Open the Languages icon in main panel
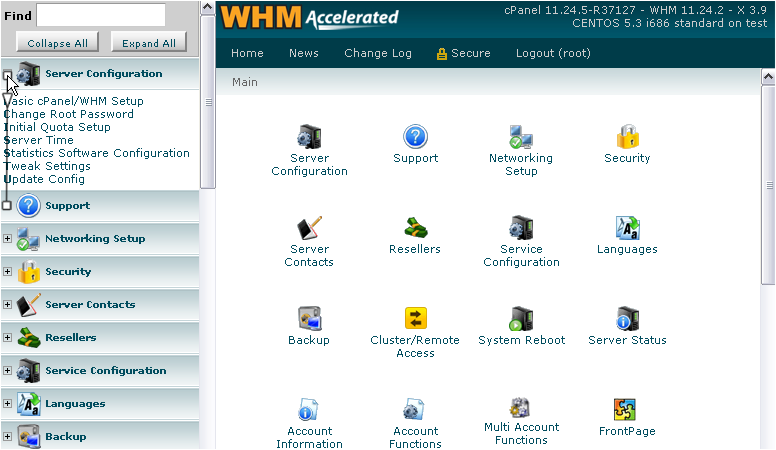Image resolution: width=776 pixels, height=450 pixels. [627, 228]
